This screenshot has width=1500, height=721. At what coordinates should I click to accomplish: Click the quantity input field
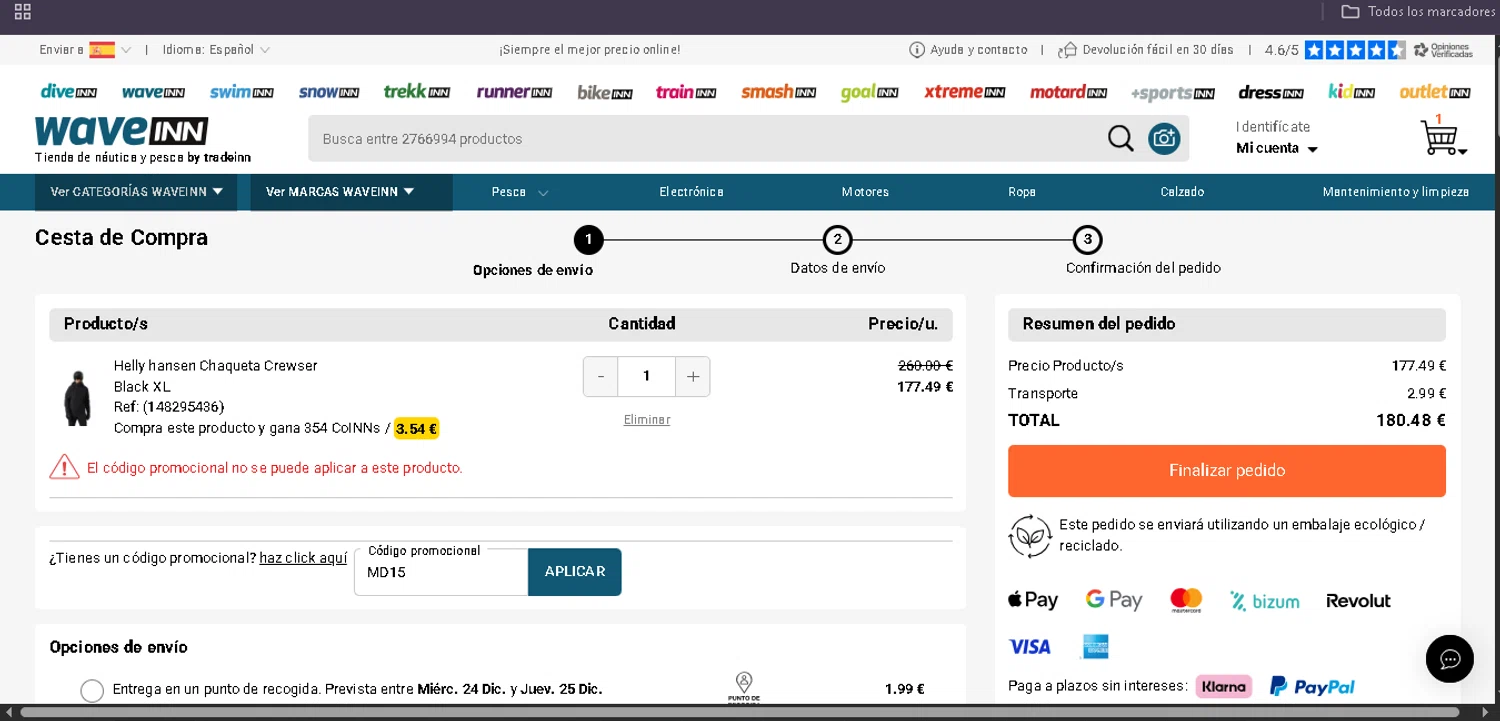(646, 377)
